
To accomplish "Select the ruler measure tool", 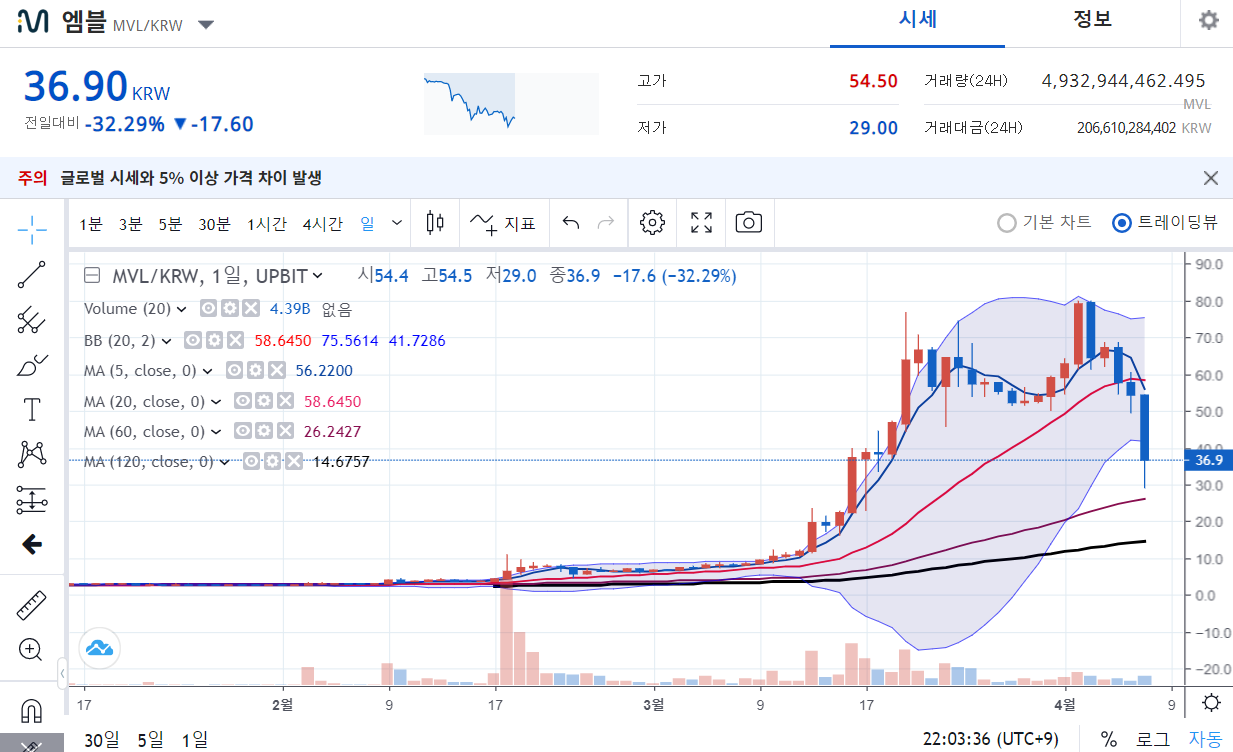I will pyautogui.click(x=32, y=605).
